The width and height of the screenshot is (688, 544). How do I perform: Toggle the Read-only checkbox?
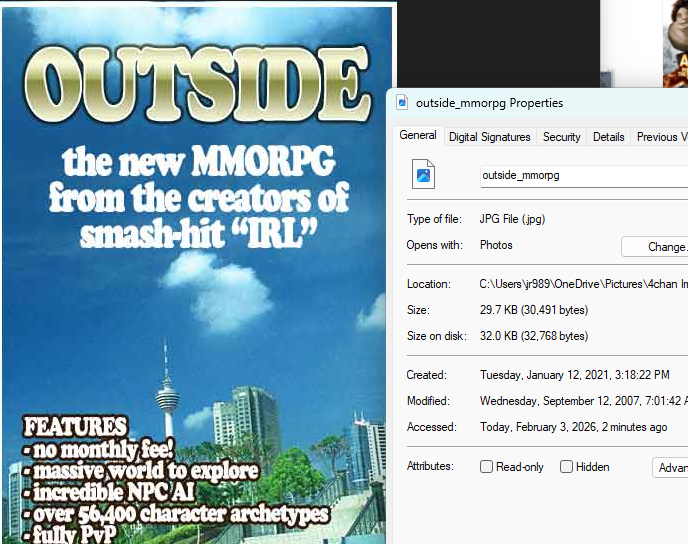pos(486,466)
